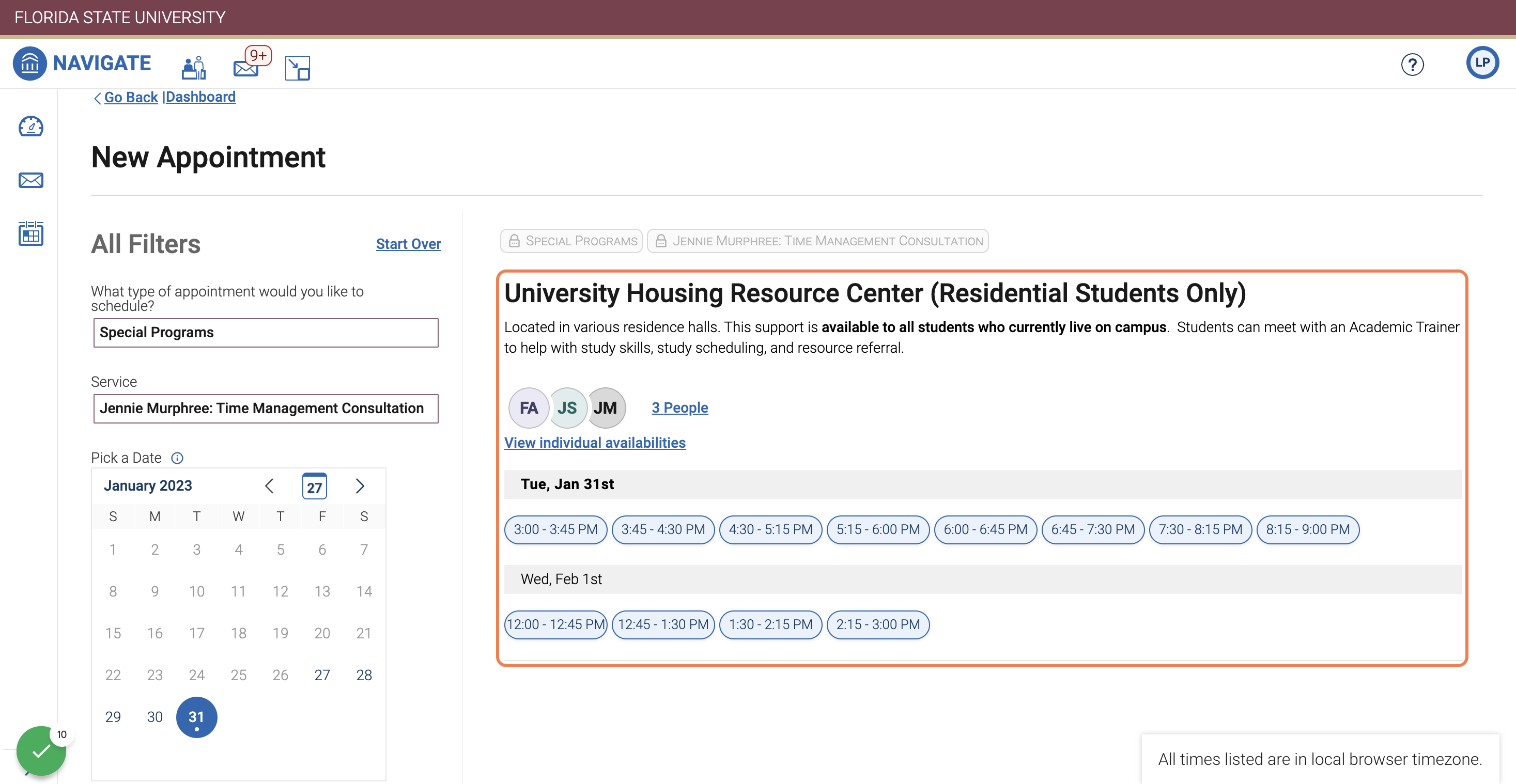The width and height of the screenshot is (1516, 784).
Task: Open the Service dropdown showing Jennie Murphree
Action: pos(266,408)
